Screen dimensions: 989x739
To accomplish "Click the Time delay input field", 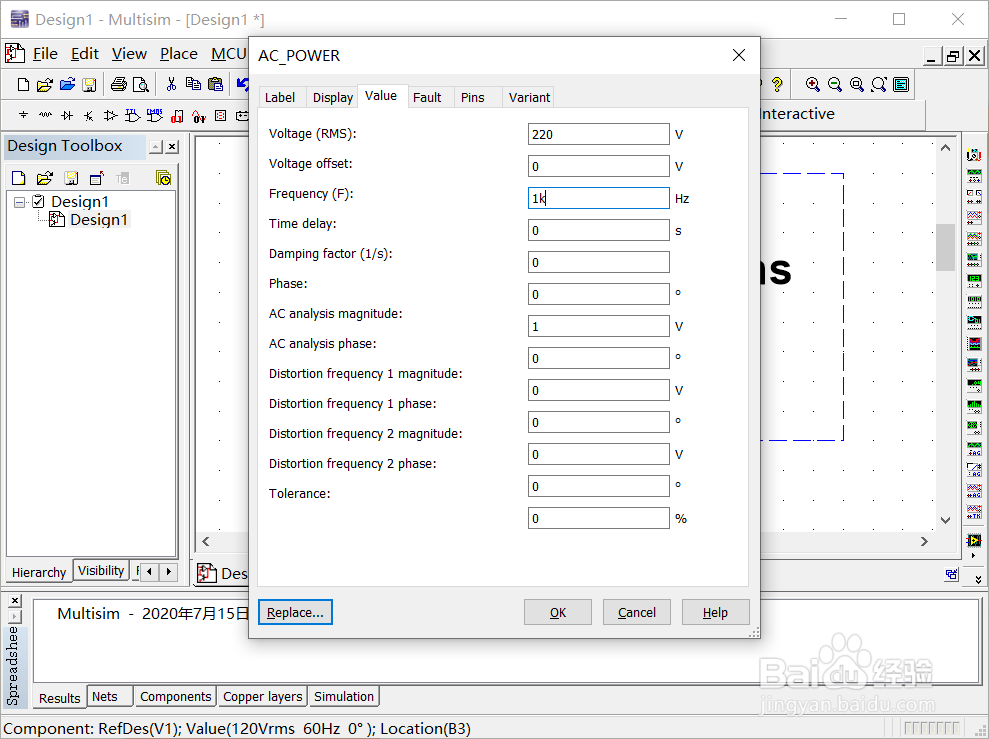I will [599, 230].
